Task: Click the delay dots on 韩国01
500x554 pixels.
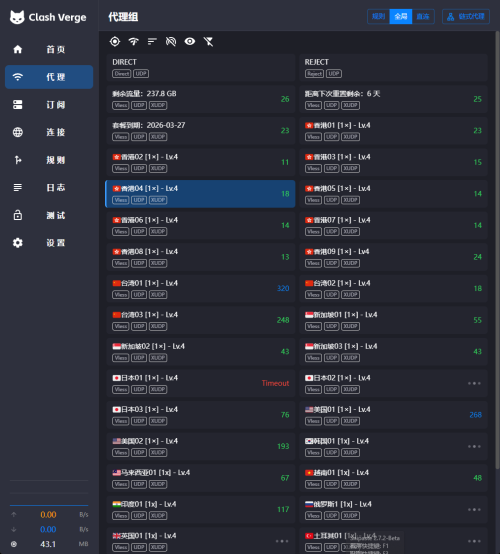Action: 474,447
